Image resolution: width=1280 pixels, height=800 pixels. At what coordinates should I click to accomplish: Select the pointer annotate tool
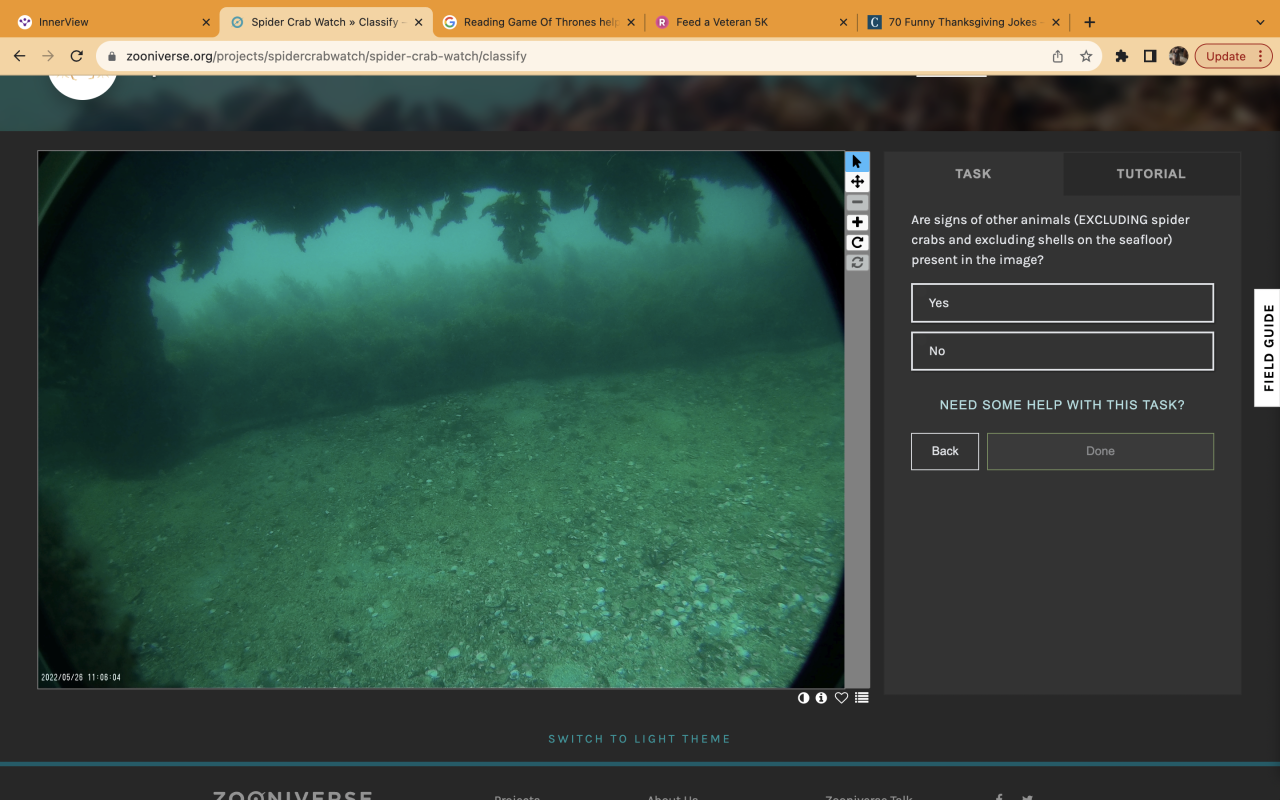[857, 162]
